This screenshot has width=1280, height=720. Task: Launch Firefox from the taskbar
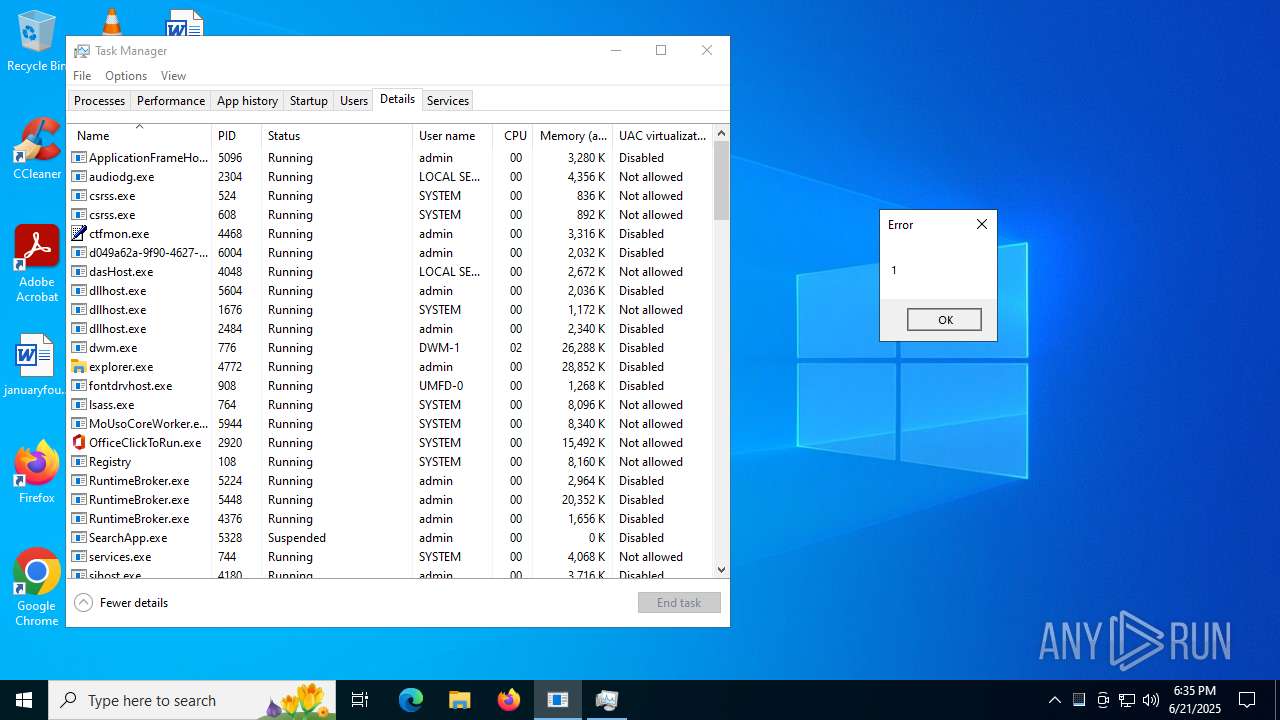pos(508,700)
